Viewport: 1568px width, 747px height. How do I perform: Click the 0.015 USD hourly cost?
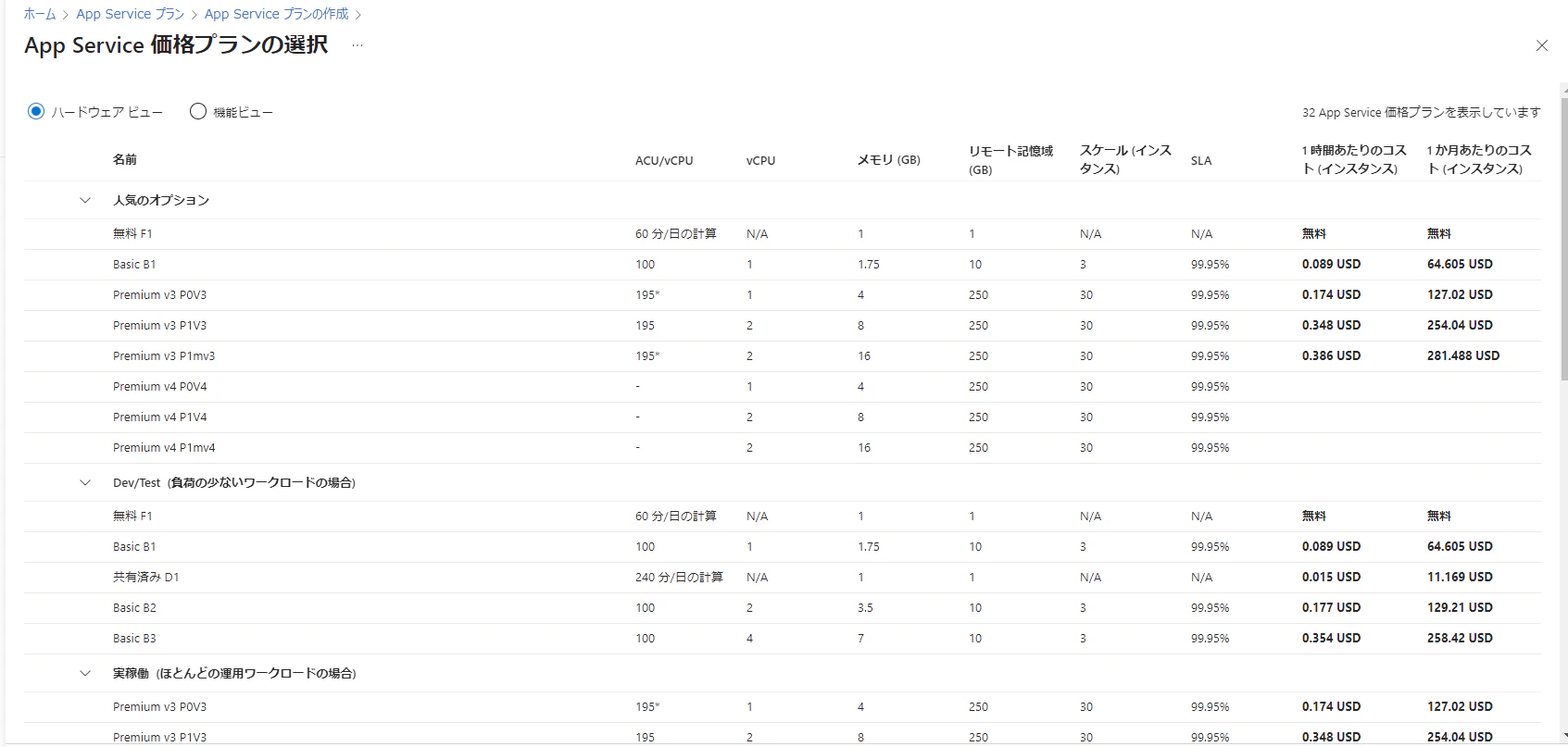pos(1332,578)
